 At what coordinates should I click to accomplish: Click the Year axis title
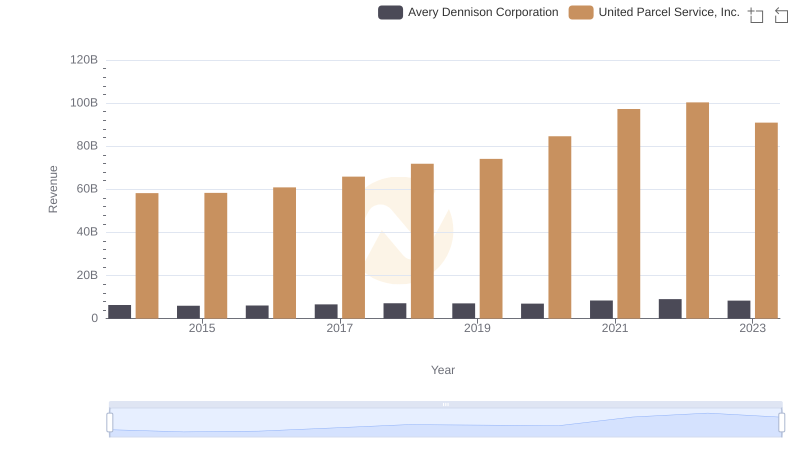443,370
